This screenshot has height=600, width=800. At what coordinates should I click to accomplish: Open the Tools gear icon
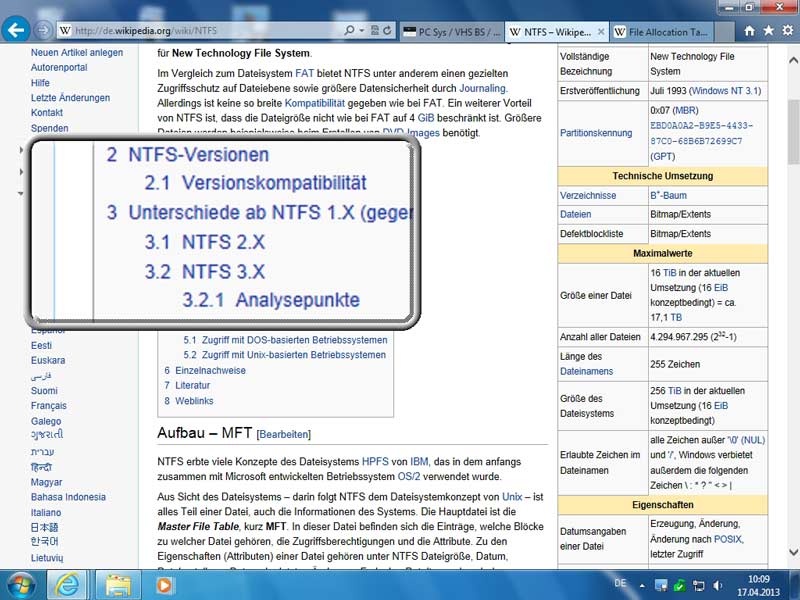click(x=788, y=31)
